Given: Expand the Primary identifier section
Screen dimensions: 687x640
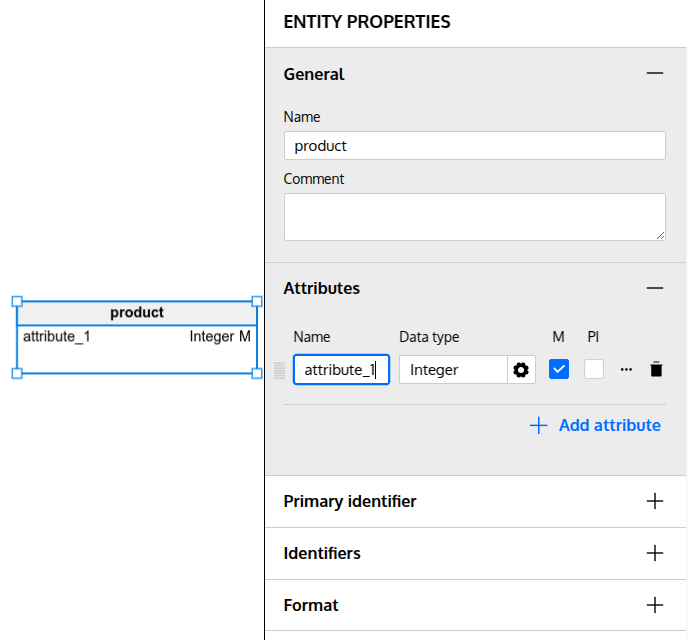Looking at the screenshot, I should click(x=655, y=501).
